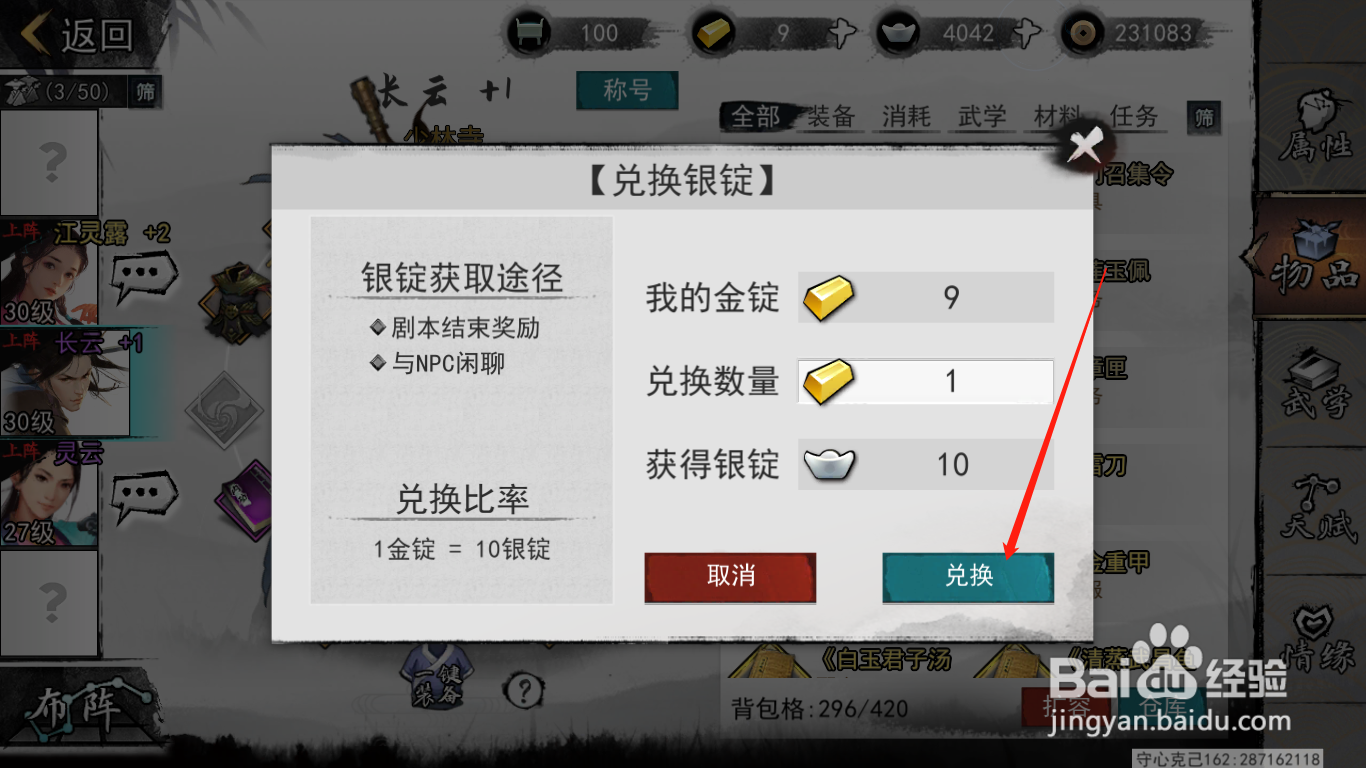Close the 兑换银锭 dialog with X

click(x=1085, y=148)
